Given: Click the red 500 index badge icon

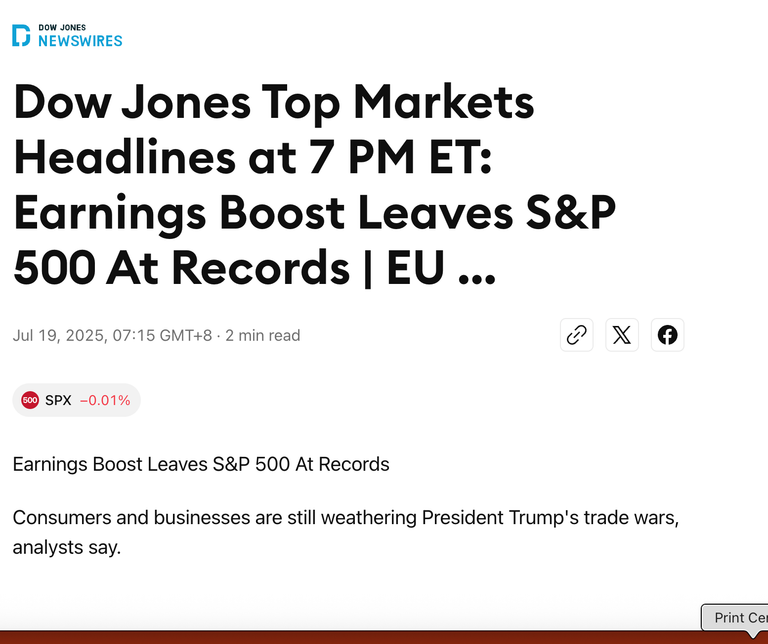Looking at the screenshot, I should (30, 400).
